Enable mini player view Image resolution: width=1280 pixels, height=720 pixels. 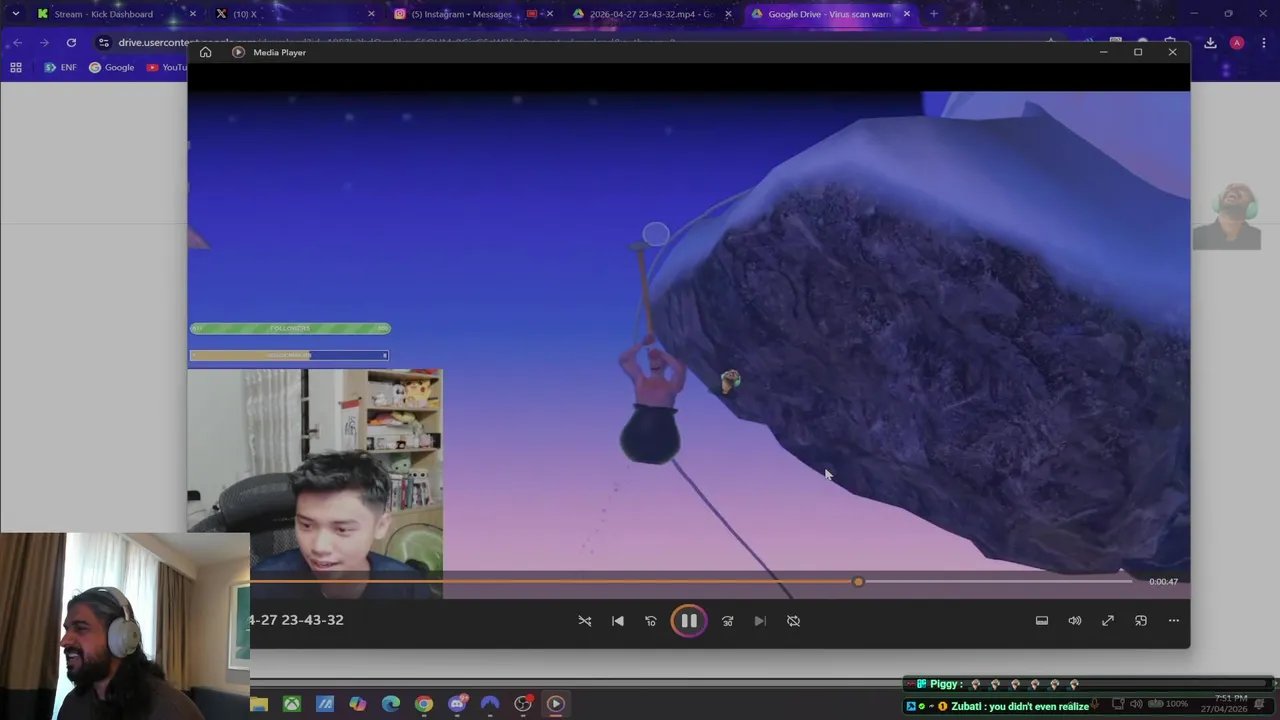click(x=1141, y=621)
